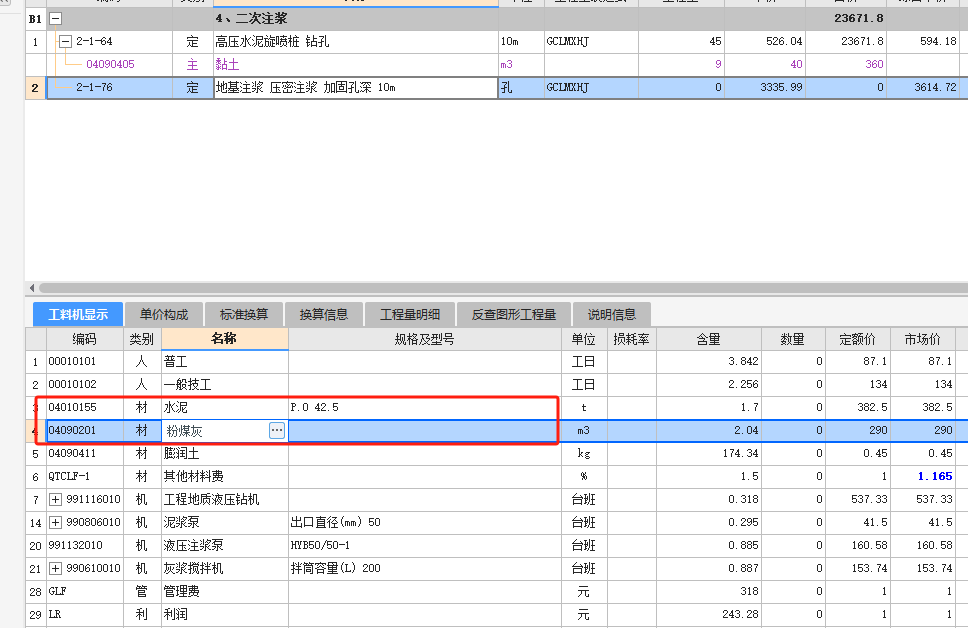Click the P.O 42.5 specification cell
This screenshot has height=628, width=968.
tap(425, 408)
